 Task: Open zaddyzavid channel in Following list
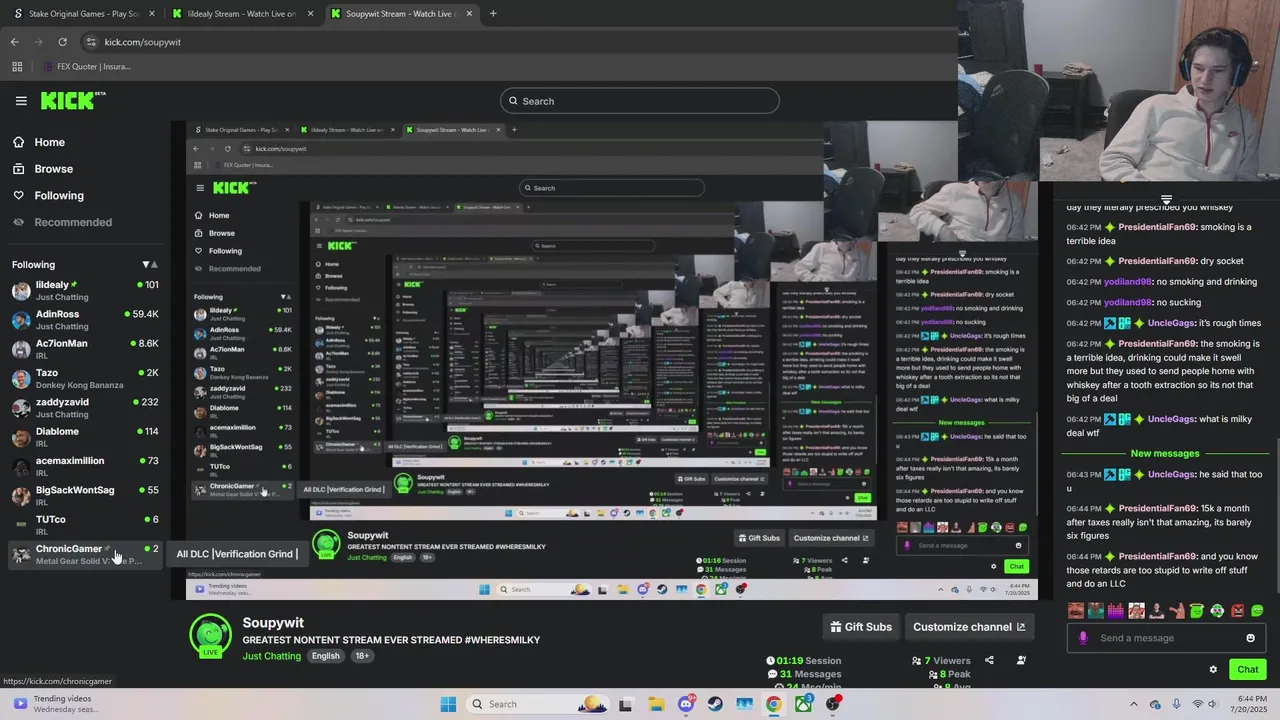click(x=85, y=408)
